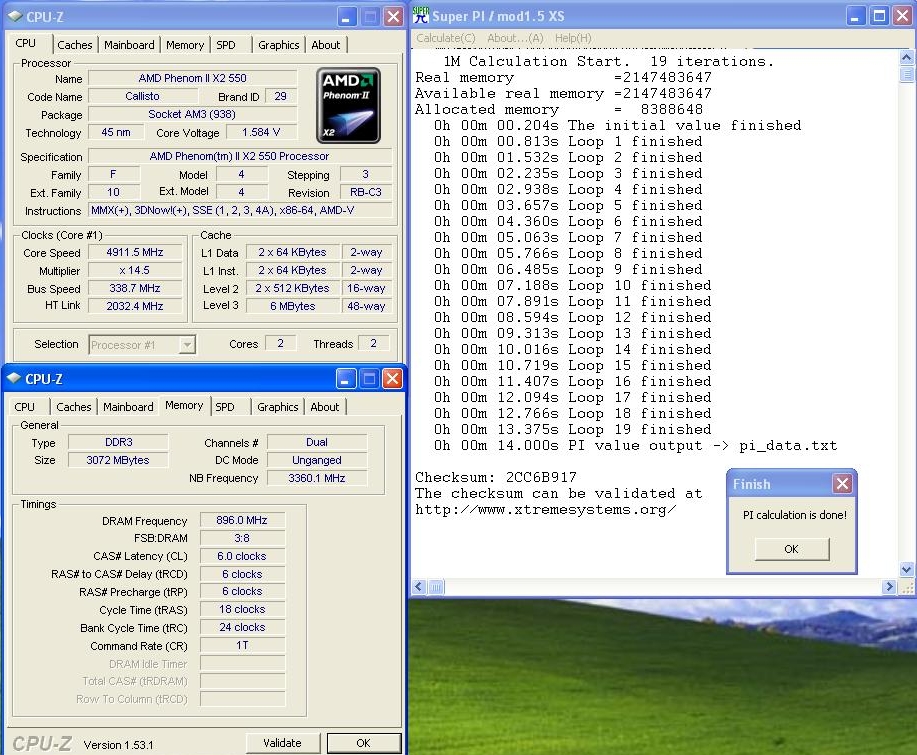
Task: Open the Calculate menu in Super PI
Action: pos(446,38)
